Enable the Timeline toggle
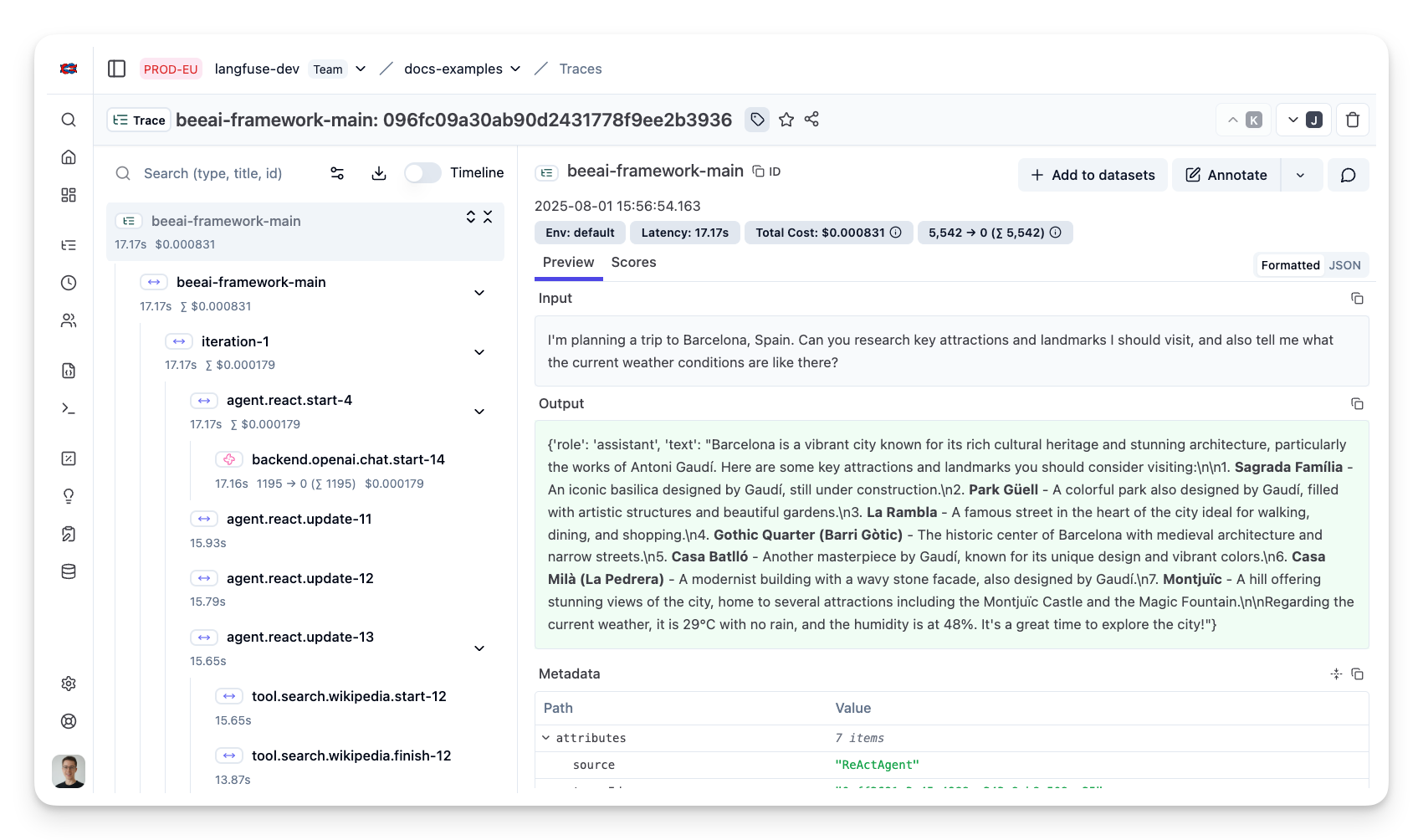The image size is (1423, 840). pyautogui.click(x=422, y=173)
